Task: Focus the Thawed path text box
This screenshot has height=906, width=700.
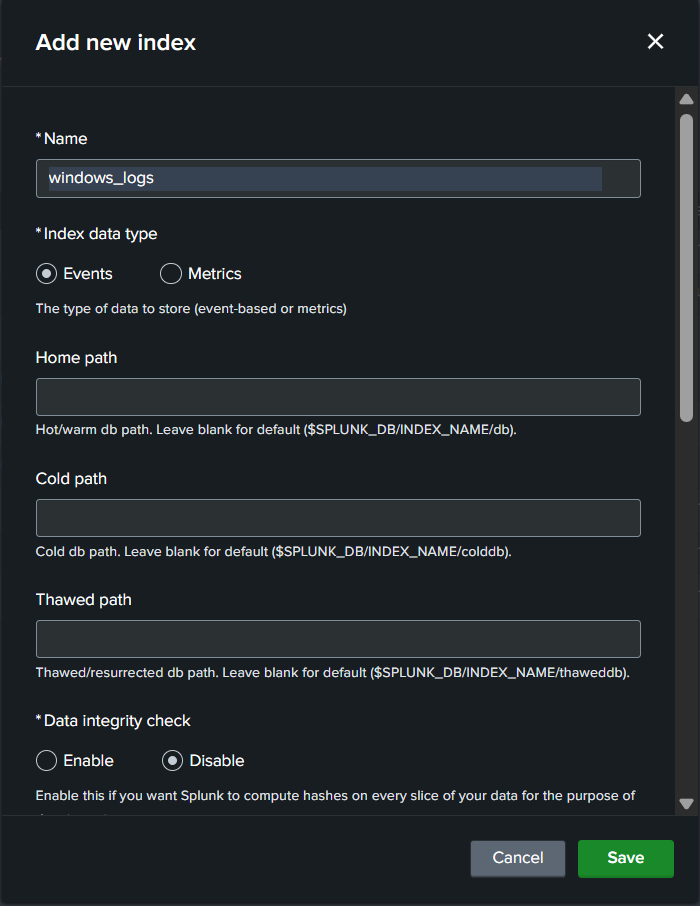Action: 338,639
